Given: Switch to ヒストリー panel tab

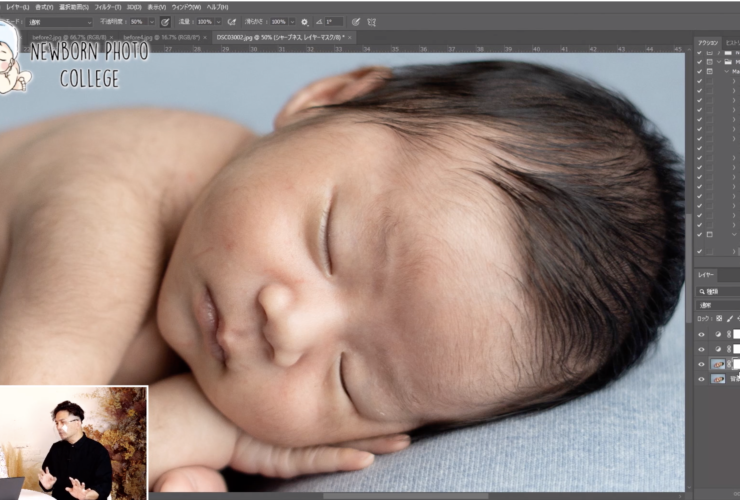Looking at the screenshot, I should (732, 43).
